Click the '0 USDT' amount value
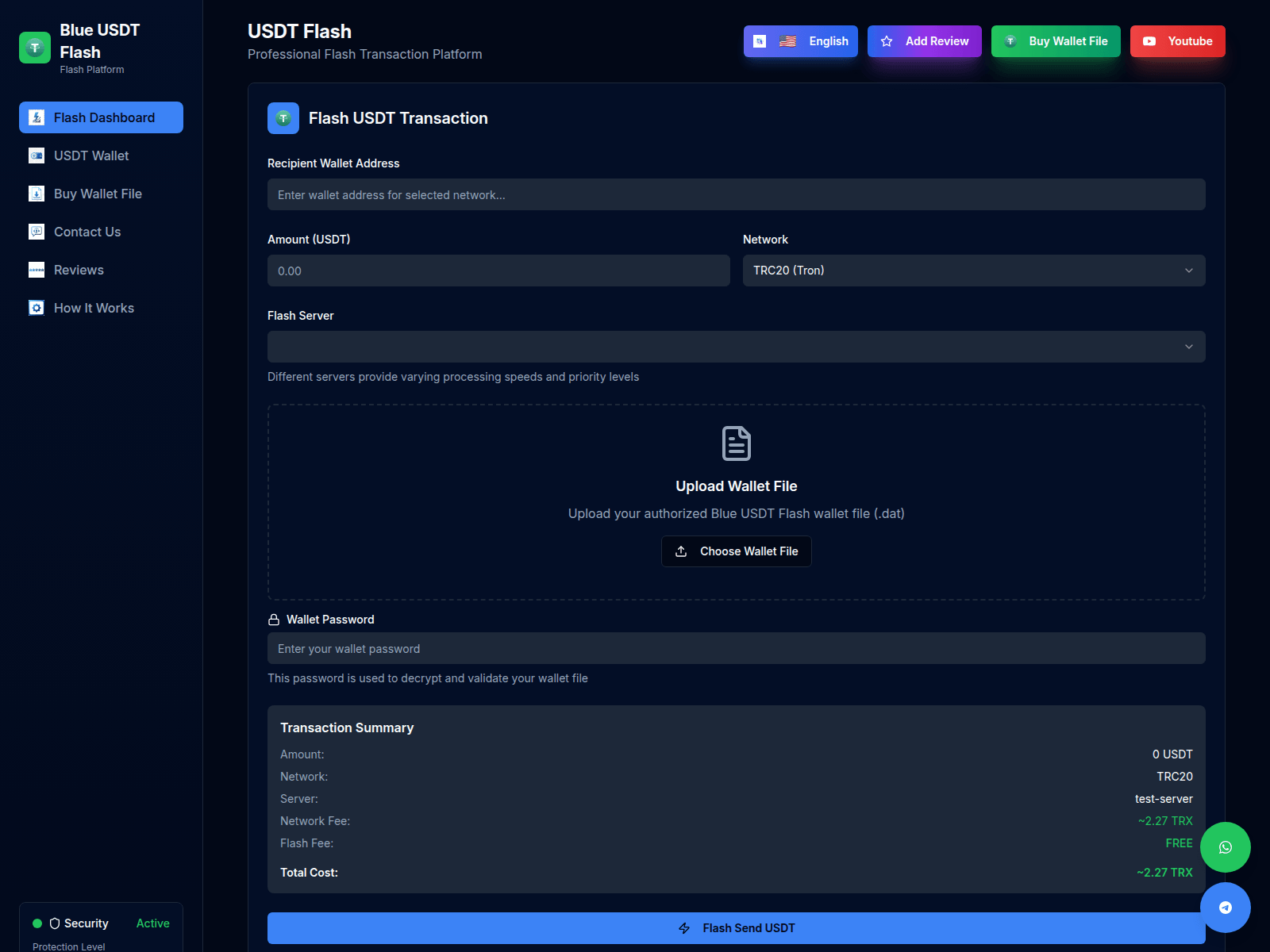 1172,754
